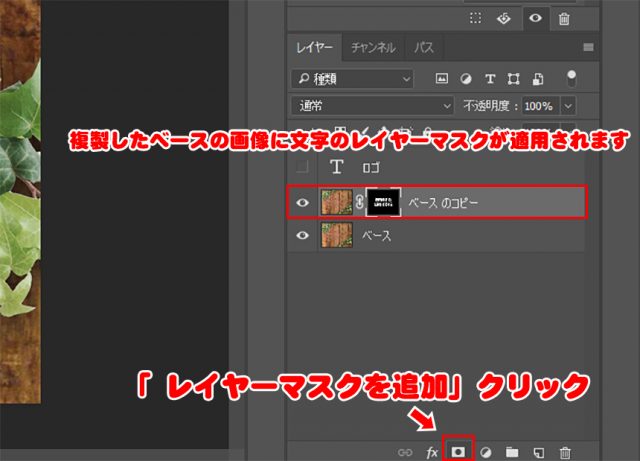Open the 通常 blend mode dropdown
640x461 pixels.
coord(372,106)
